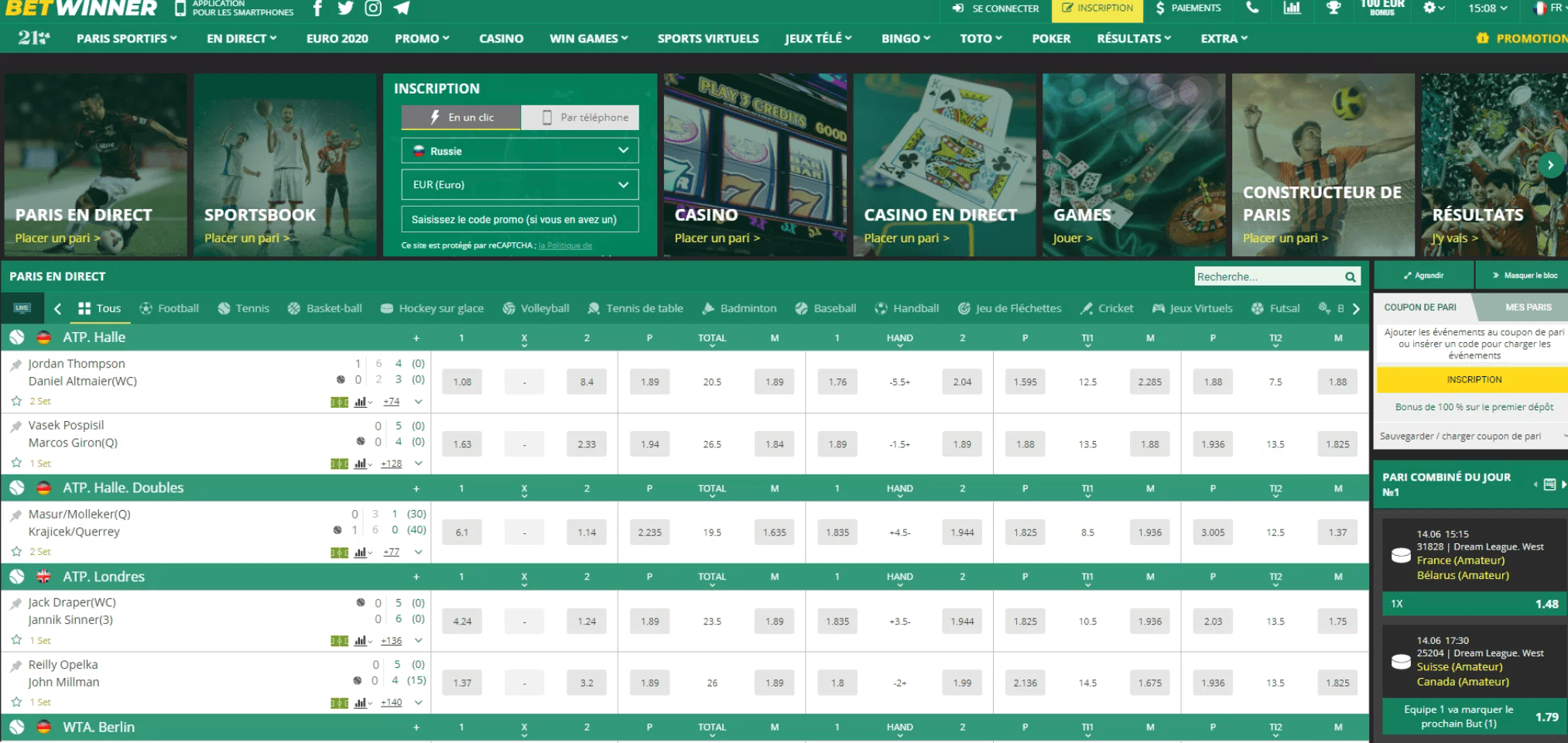1568x743 pixels.
Task: Open settings gear dropdown
Action: click(1434, 8)
